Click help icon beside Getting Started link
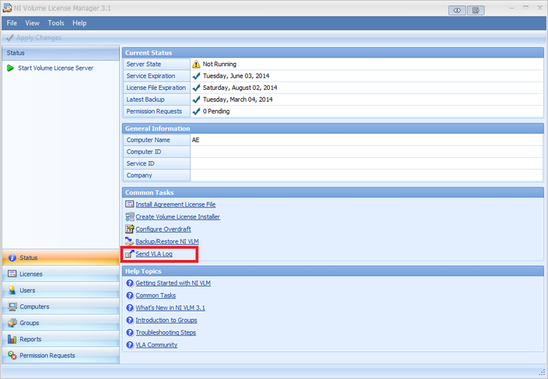This screenshot has height=379, width=548. tap(130, 283)
